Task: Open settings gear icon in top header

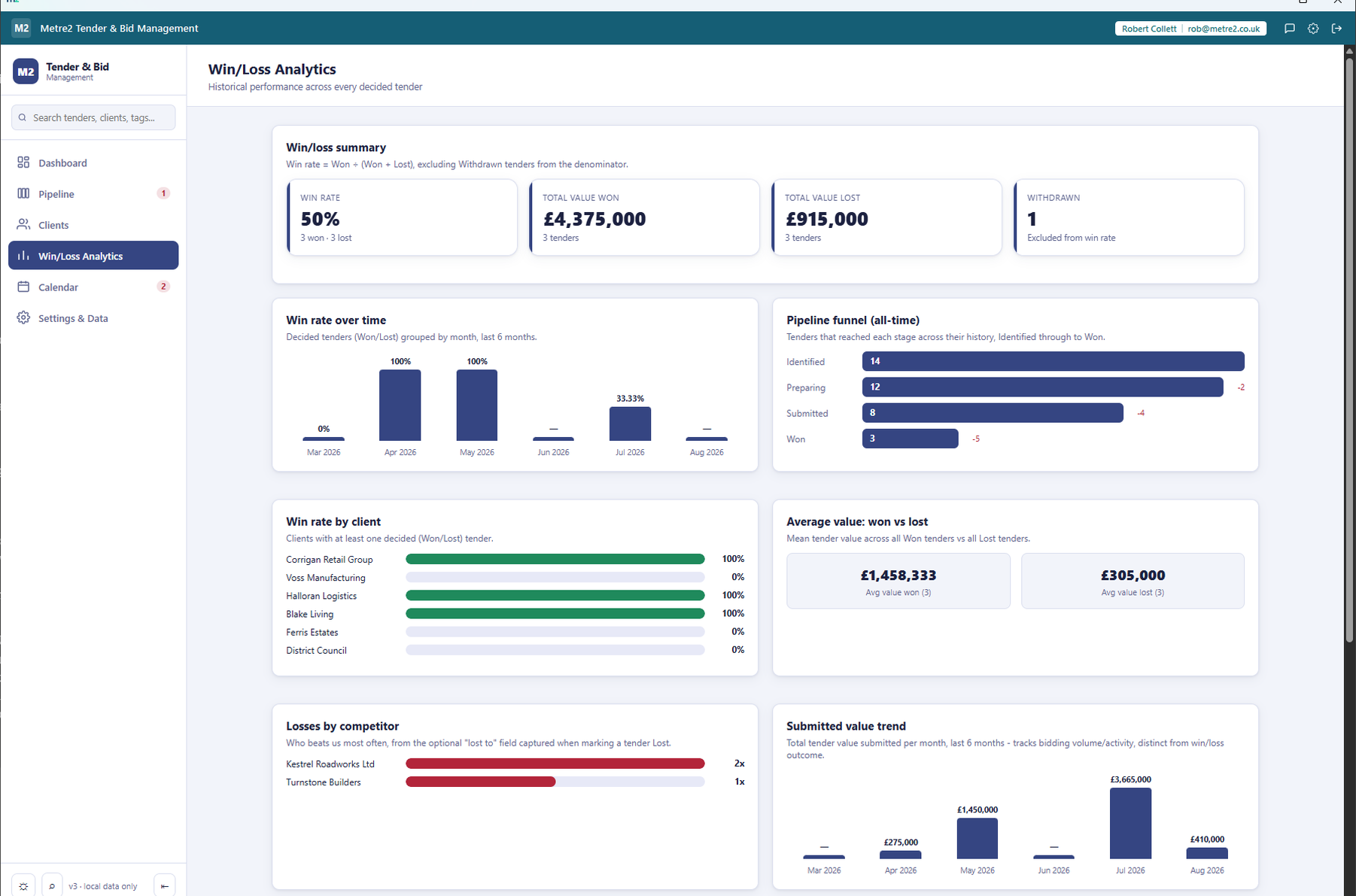Action: tap(1313, 29)
